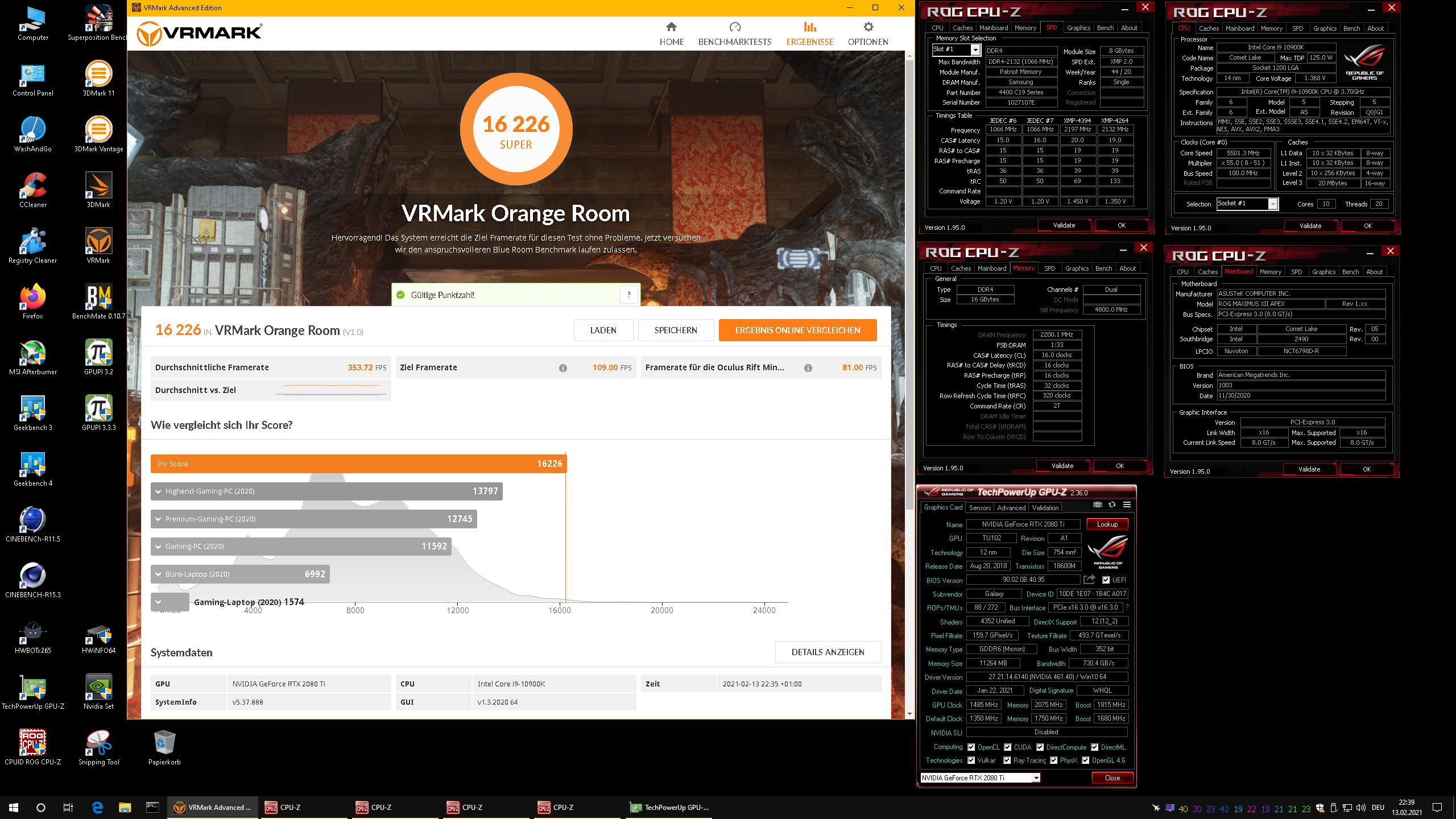Toggle the PhysX checkbox in GPU-Z
The image size is (1456, 819).
pos(1053,760)
